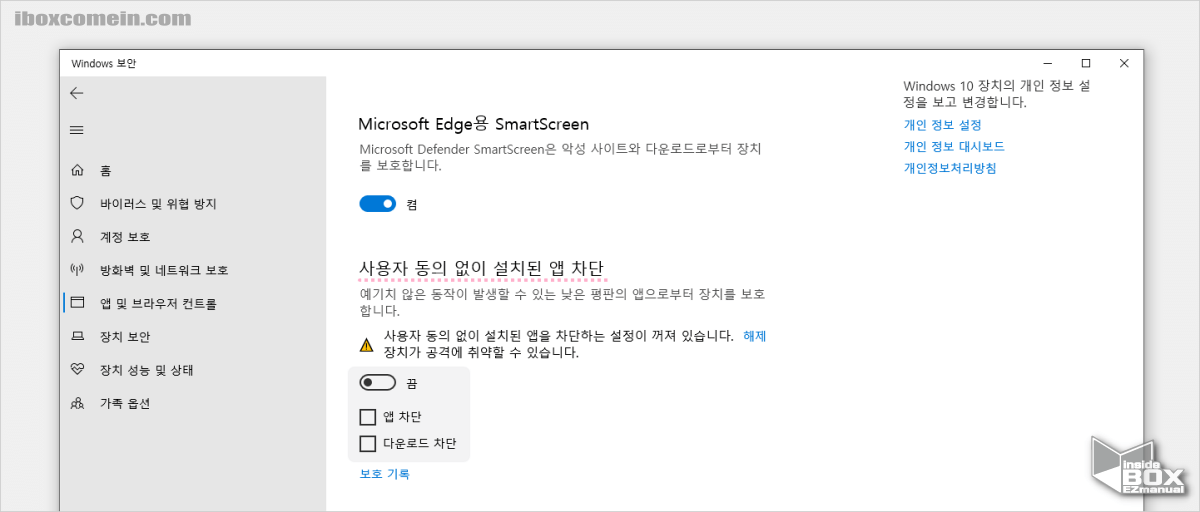Click the firewall network antenna icon
1200x512 pixels.
click(77, 270)
